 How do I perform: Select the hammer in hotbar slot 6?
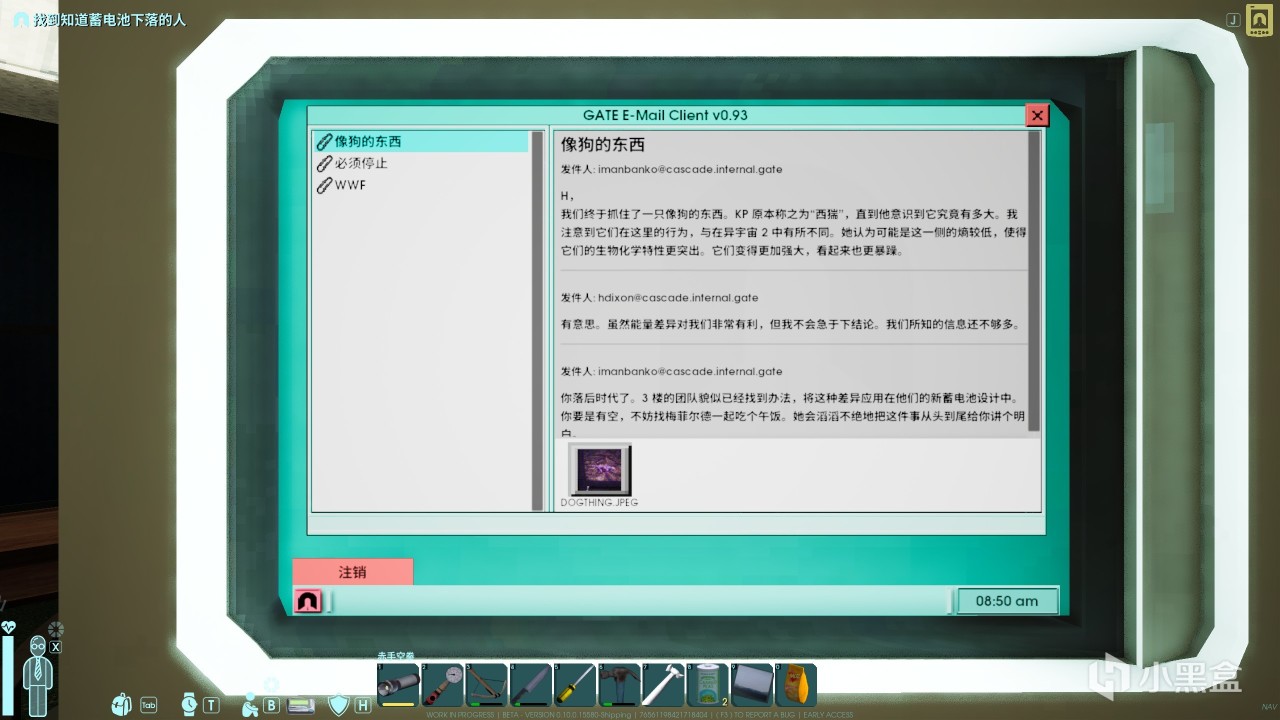click(x=618, y=685)
